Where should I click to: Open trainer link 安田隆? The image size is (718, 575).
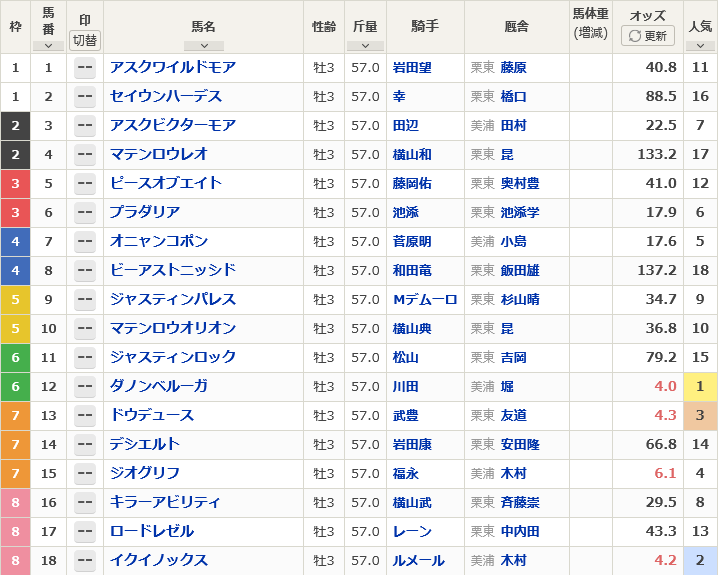(x=520, y=445)
